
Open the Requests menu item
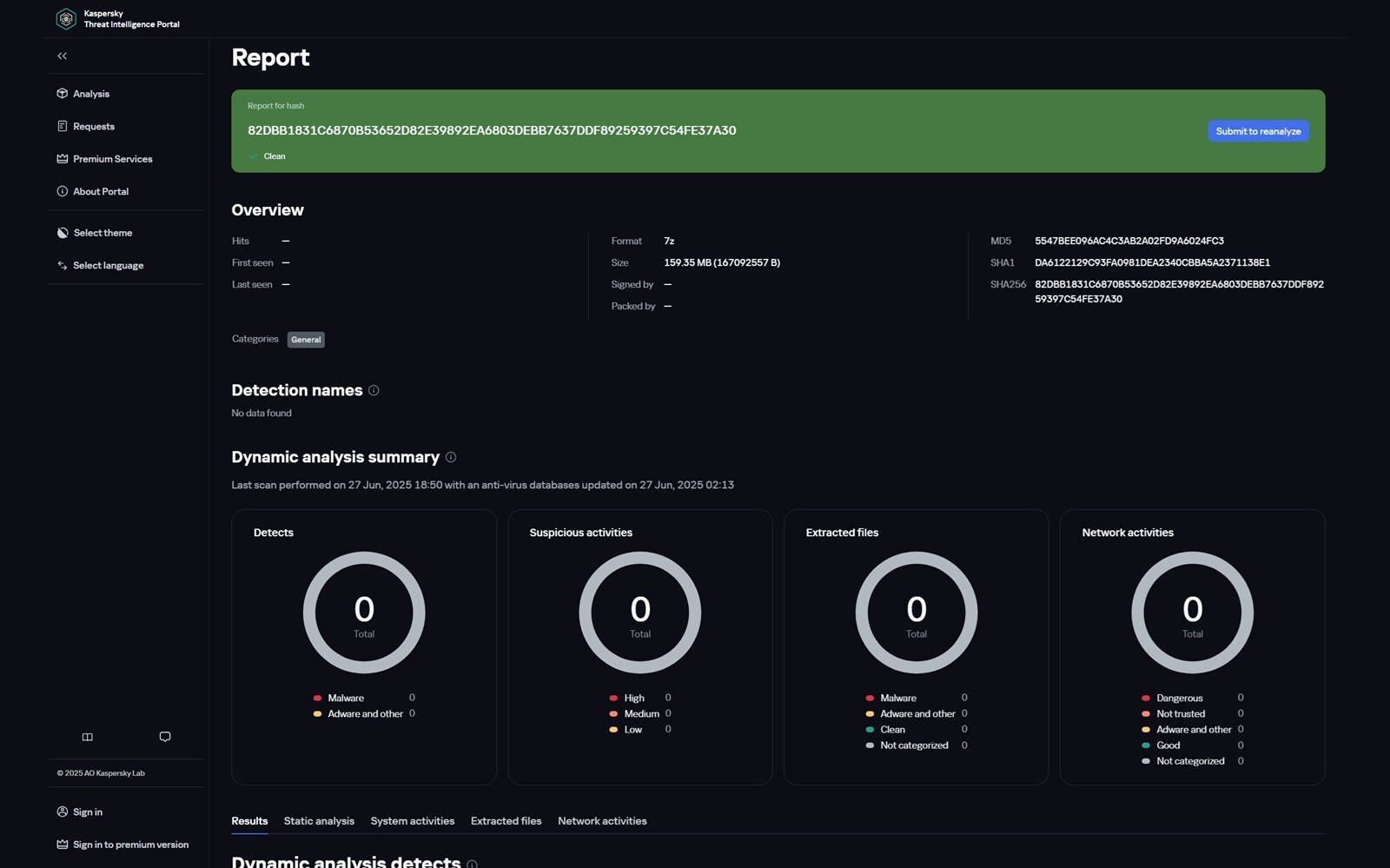[94, 127]
